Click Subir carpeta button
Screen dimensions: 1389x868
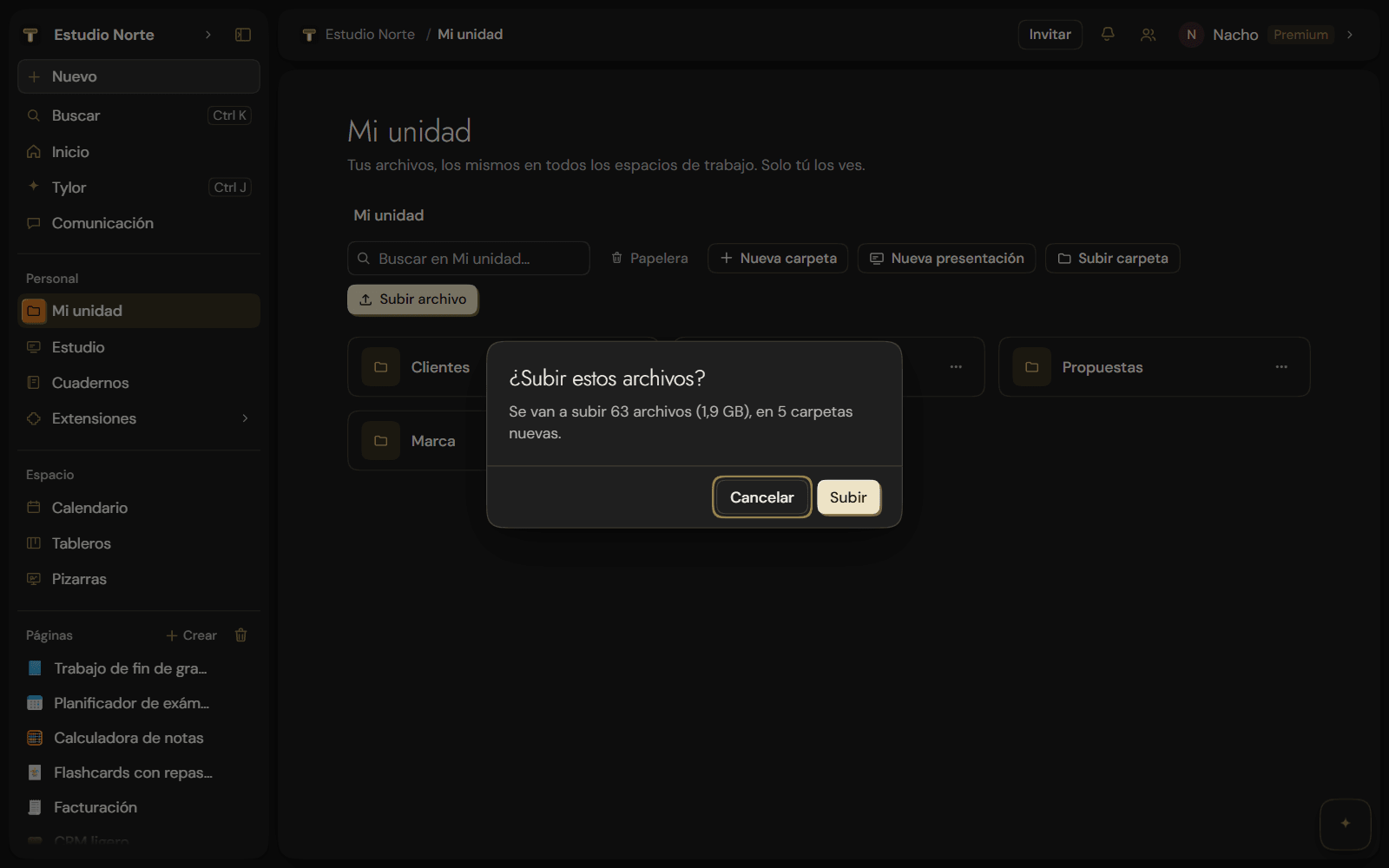(x=1112, y=259)
